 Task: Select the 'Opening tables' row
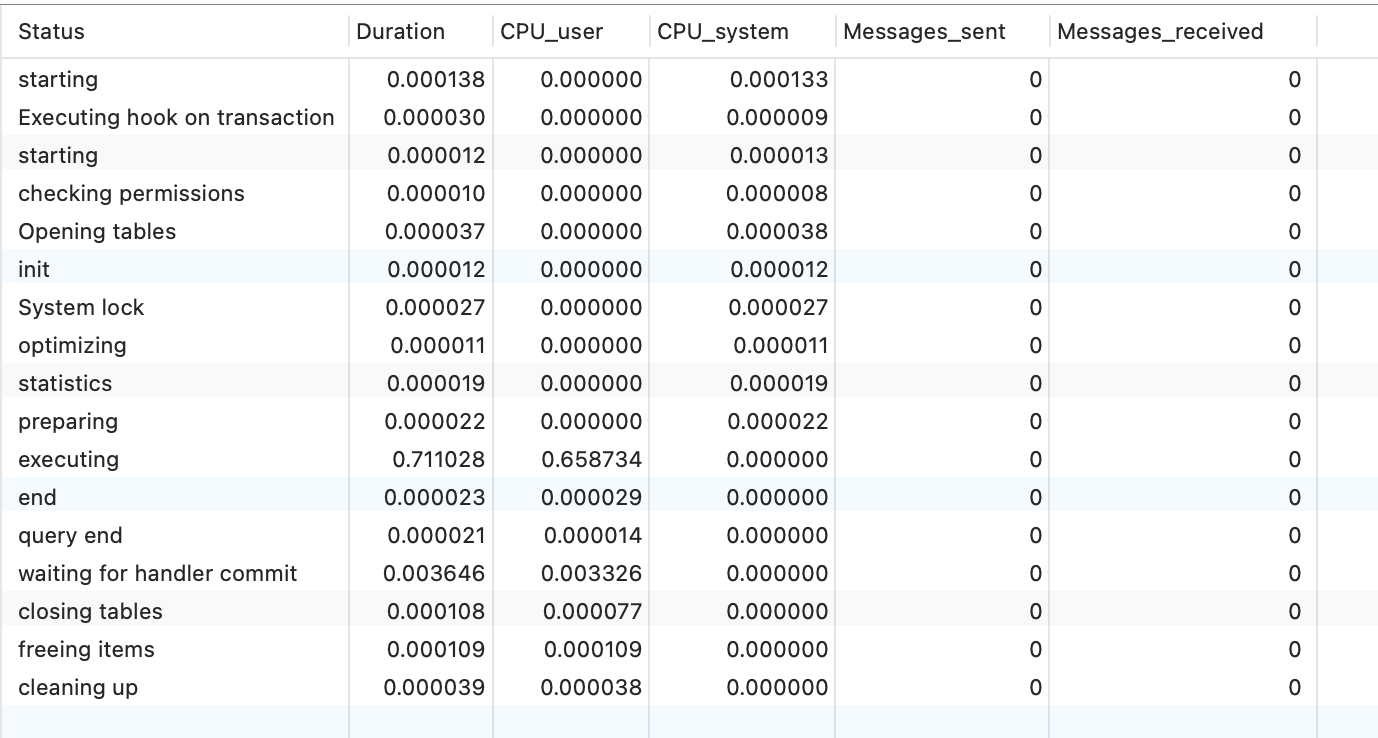pos(97,232)
